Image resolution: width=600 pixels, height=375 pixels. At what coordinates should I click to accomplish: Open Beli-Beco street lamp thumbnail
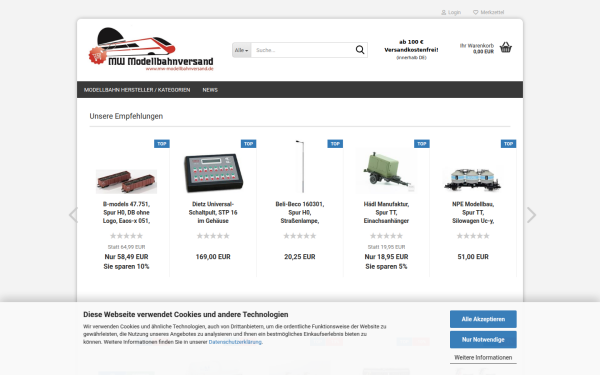click(301, 166)
